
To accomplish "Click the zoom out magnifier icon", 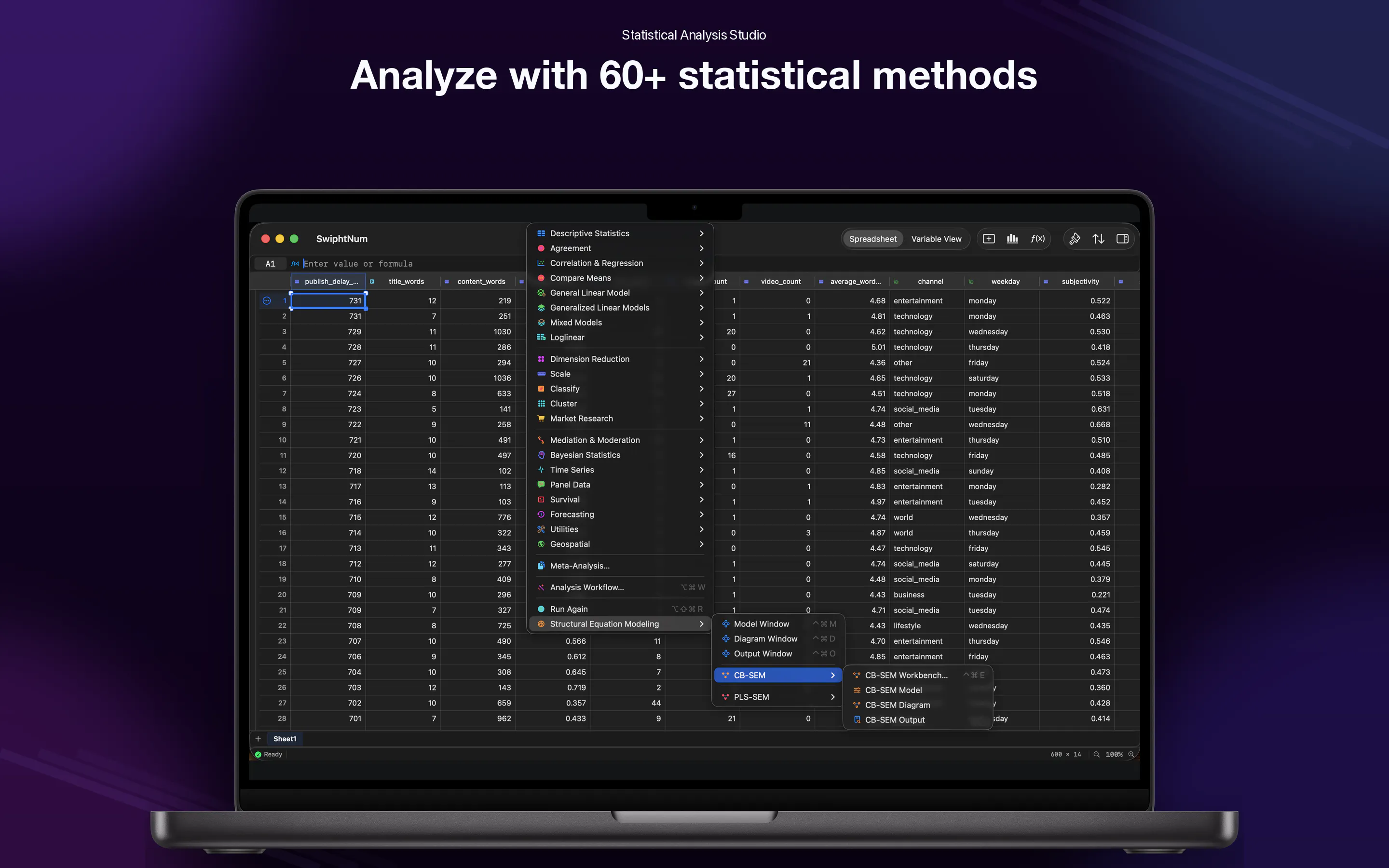I will [1096, 754].
